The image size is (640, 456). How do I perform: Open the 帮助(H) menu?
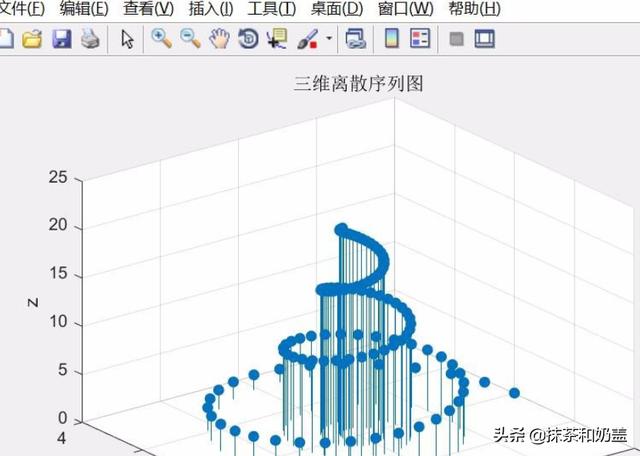coord(475,8)
